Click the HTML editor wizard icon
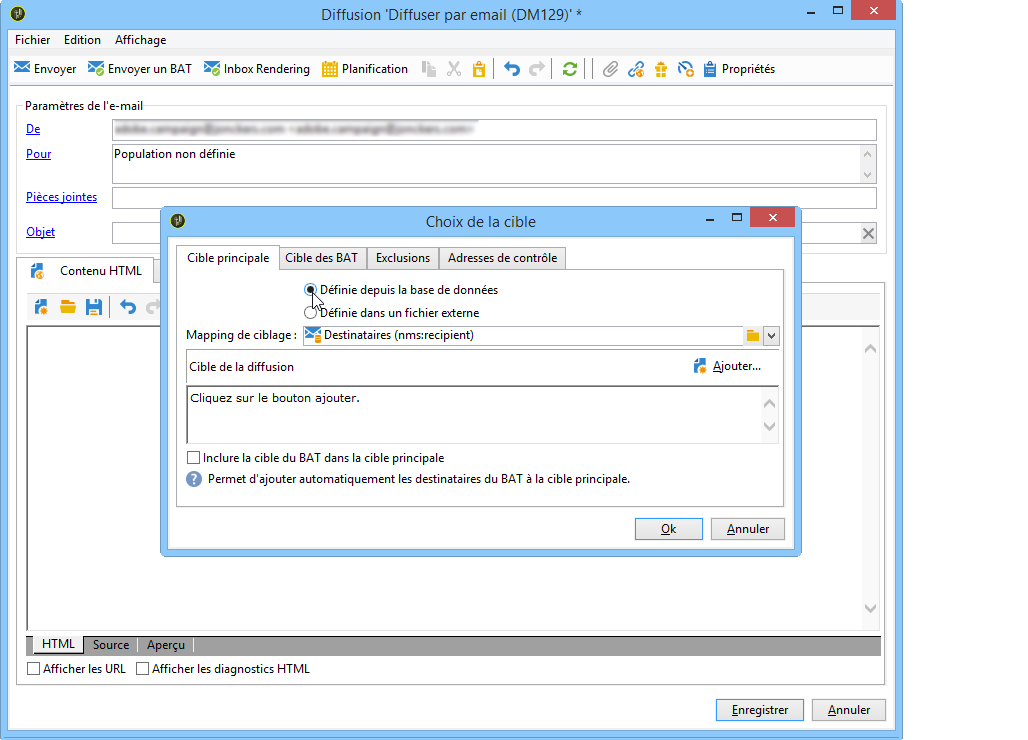The image size is (1028, 740). point(41,307)
